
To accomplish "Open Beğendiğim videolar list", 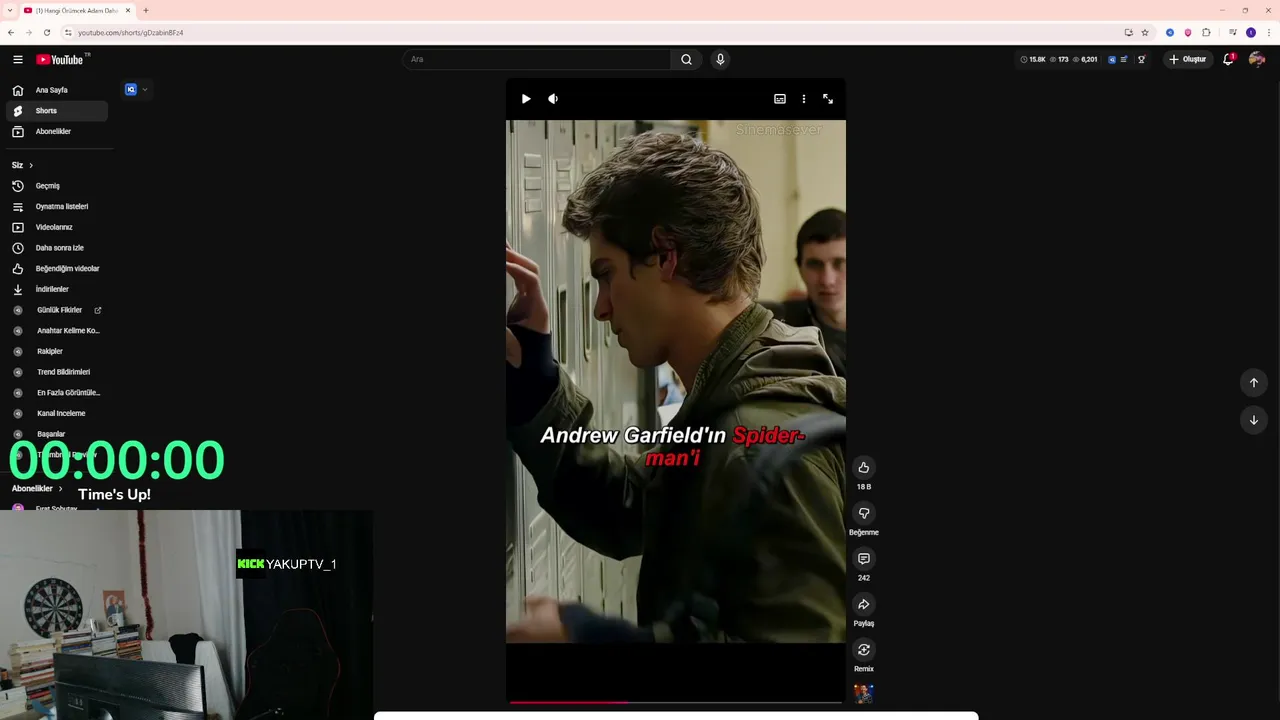I will (x=57, y=269).
